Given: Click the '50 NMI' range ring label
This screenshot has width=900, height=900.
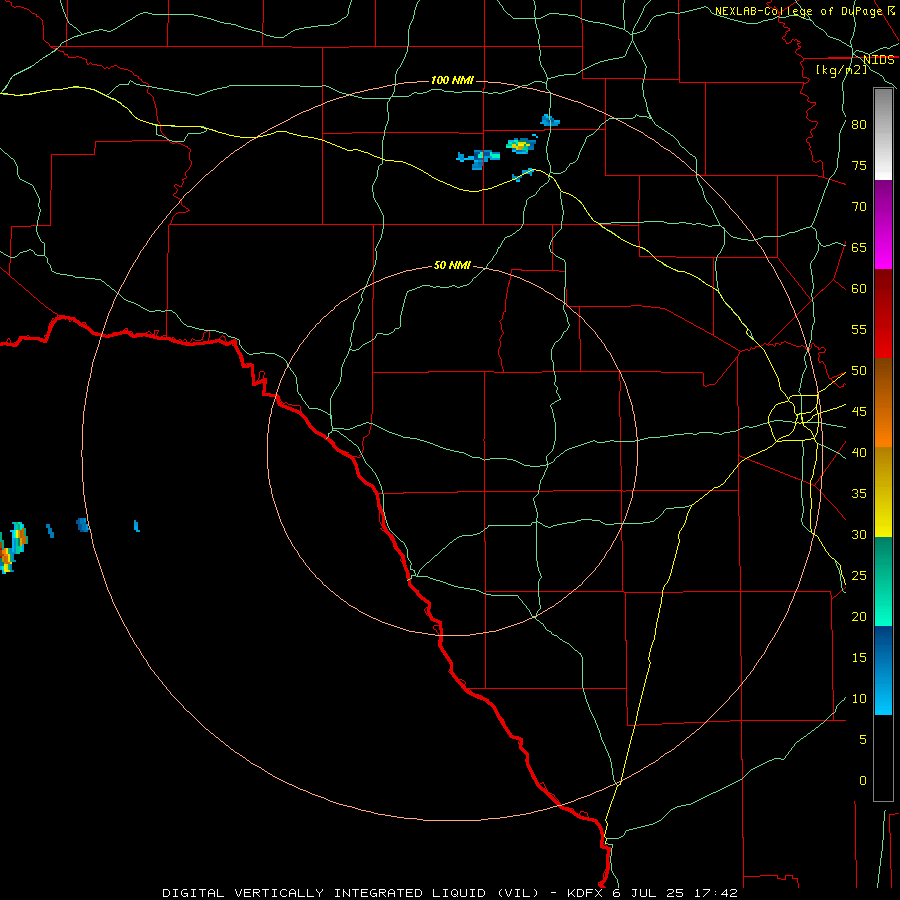Looking at the screenshot, I should tap(452, 265).
